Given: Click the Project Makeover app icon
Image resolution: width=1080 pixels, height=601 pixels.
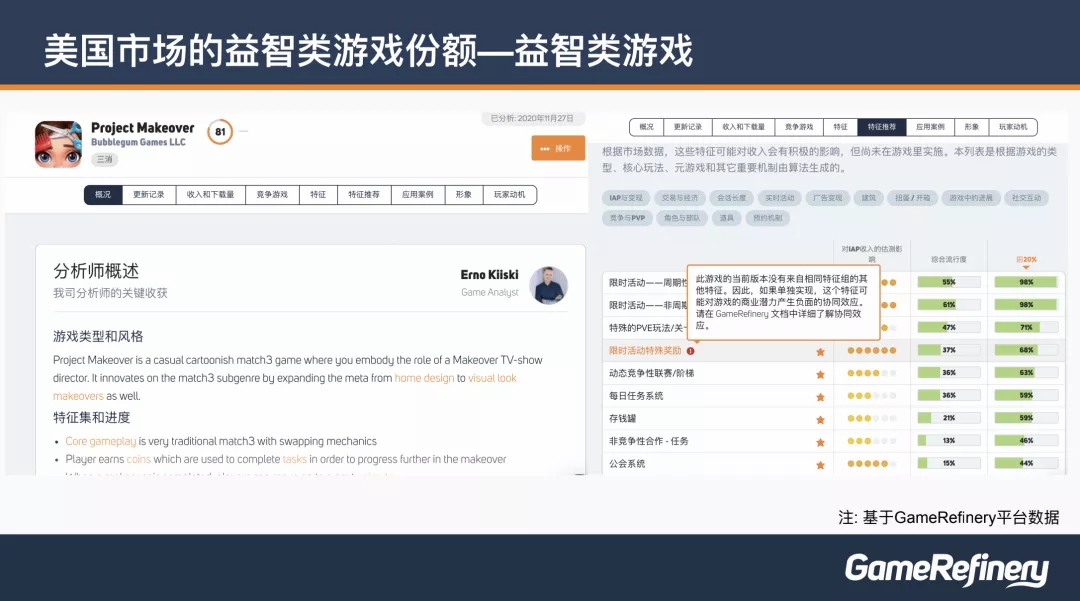Looking at the screenshot, I should tap(59, 145).
